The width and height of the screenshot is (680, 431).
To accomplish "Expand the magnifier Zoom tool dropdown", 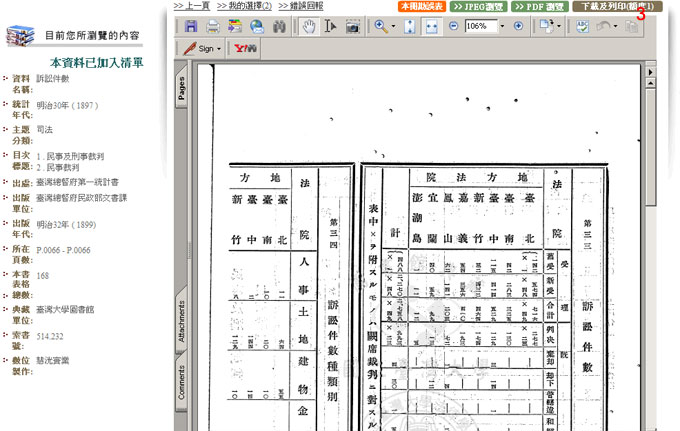I will coord(393,26).
